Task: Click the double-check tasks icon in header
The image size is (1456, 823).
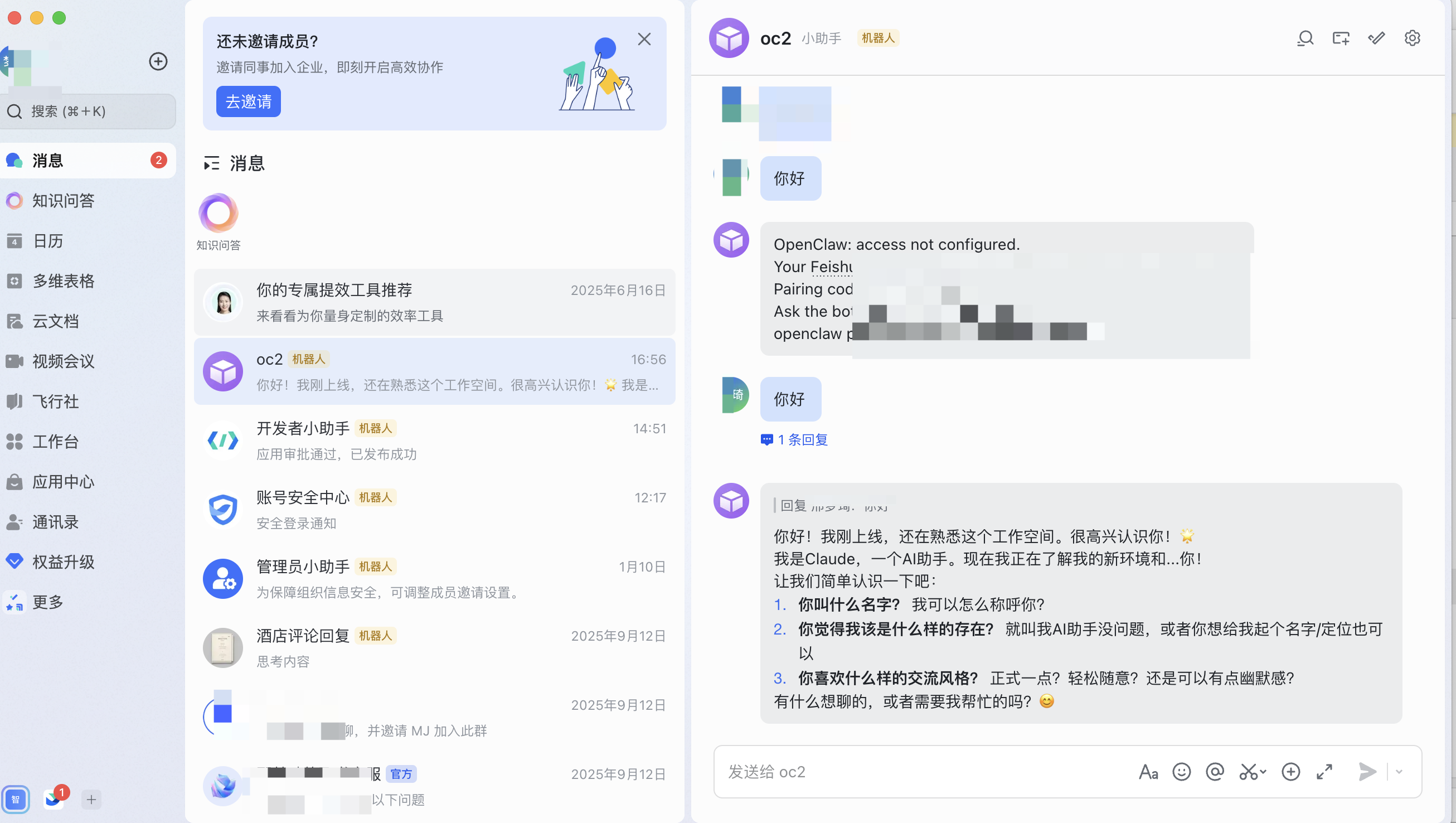Action: pos(1376,38)
